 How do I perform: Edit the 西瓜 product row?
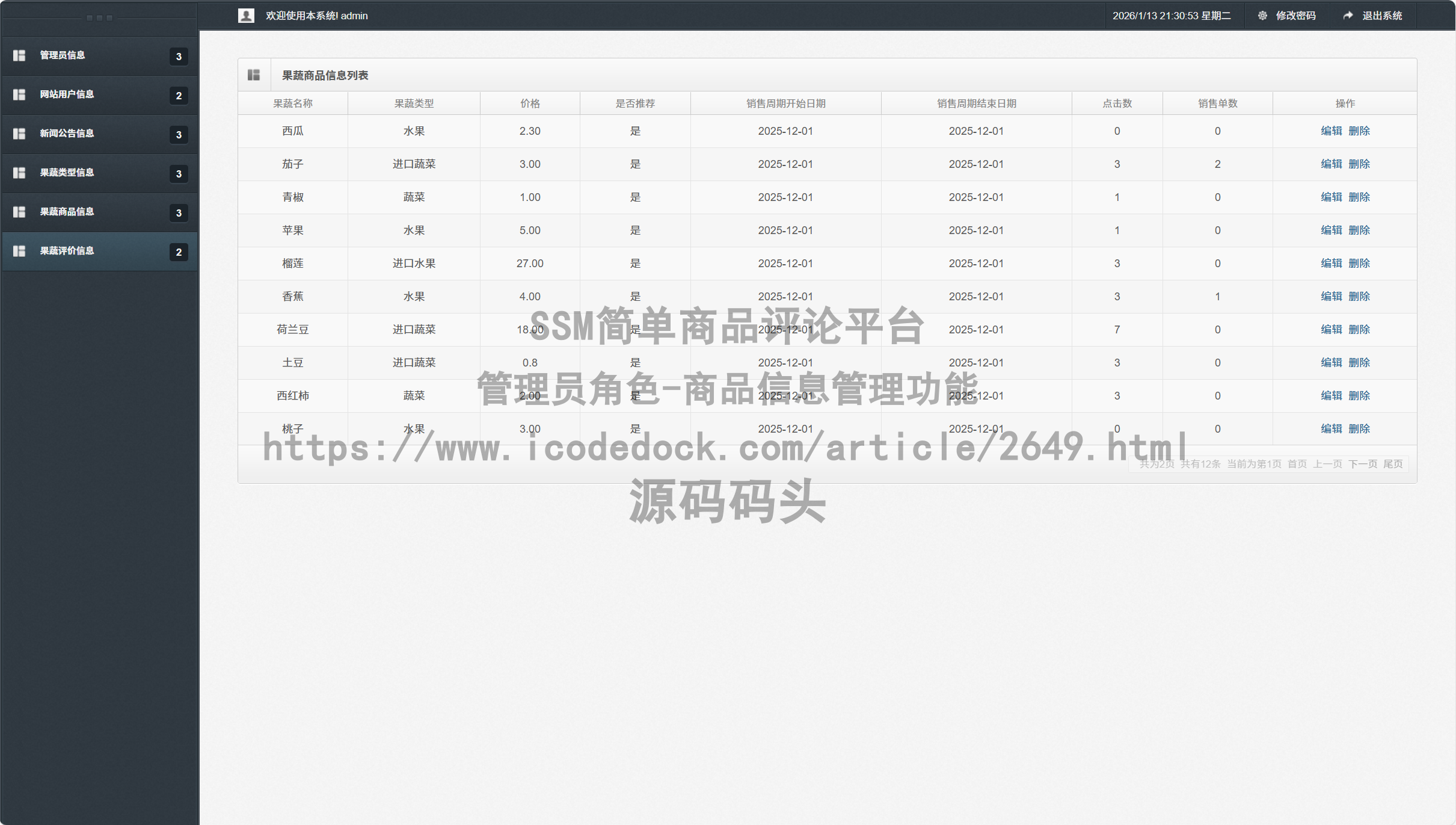1331,131
